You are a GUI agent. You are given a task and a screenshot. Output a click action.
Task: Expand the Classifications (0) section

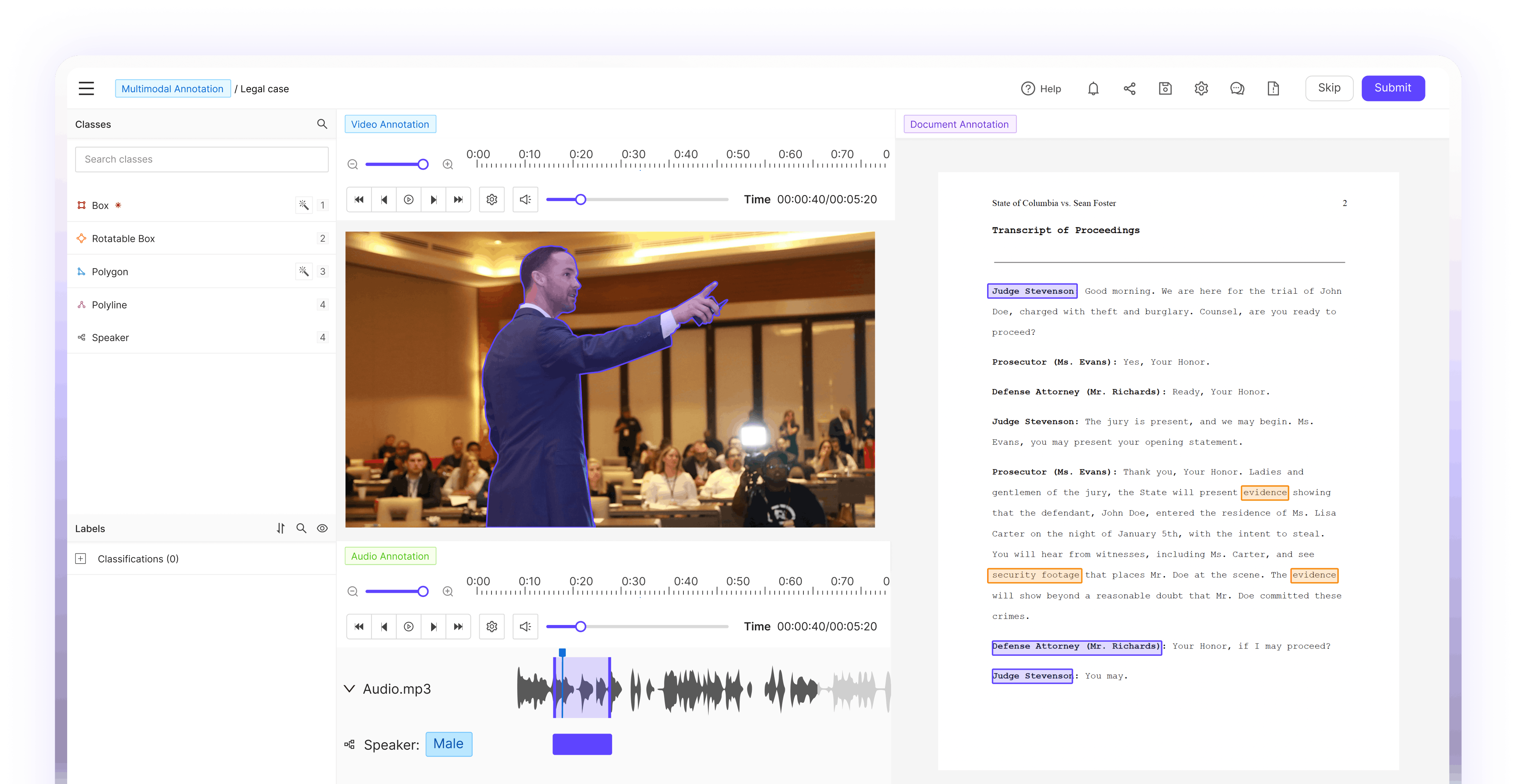(81, 559)
